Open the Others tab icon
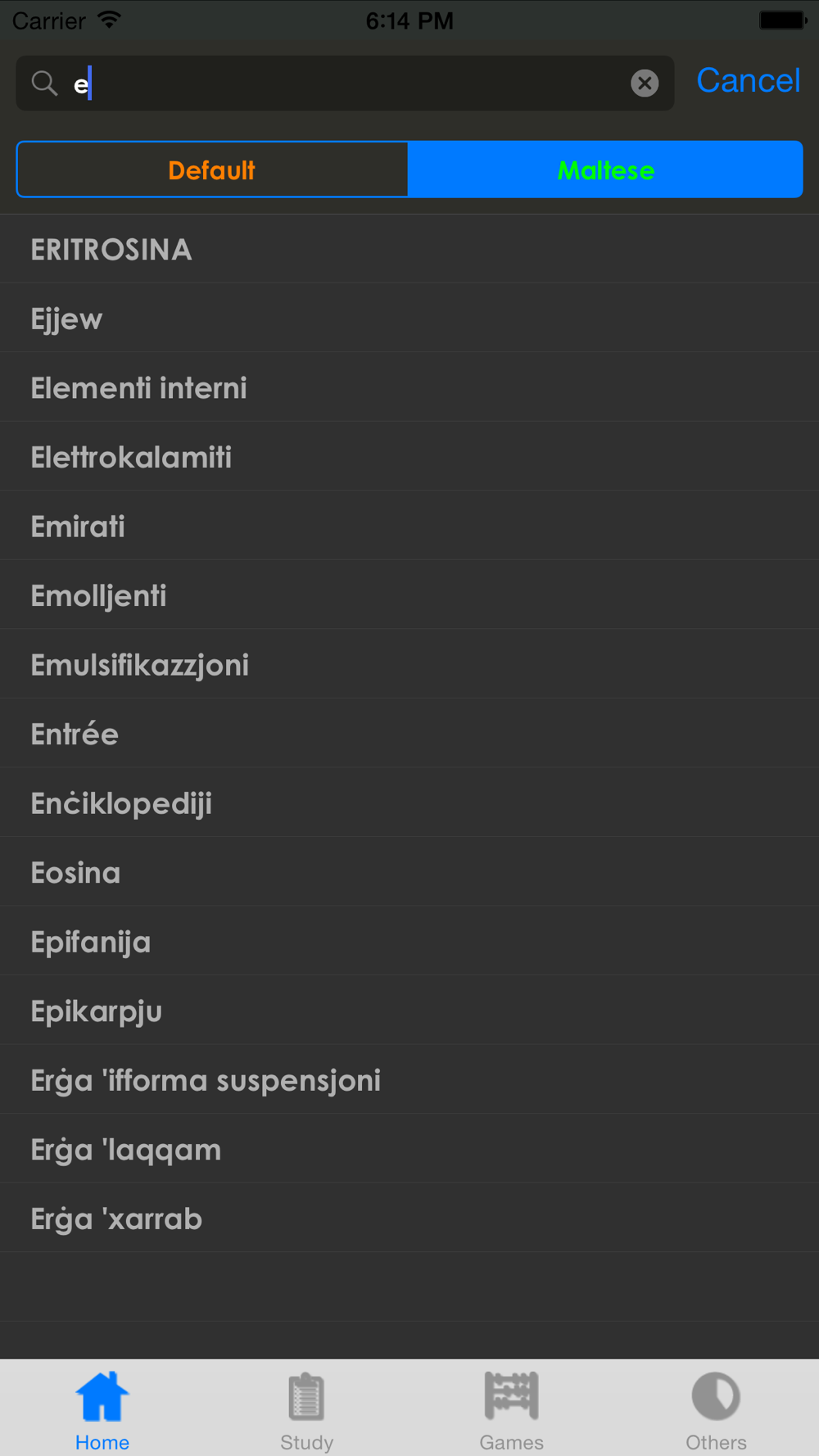Screen dimensions: 819x1456 (x=716, y=1396)
